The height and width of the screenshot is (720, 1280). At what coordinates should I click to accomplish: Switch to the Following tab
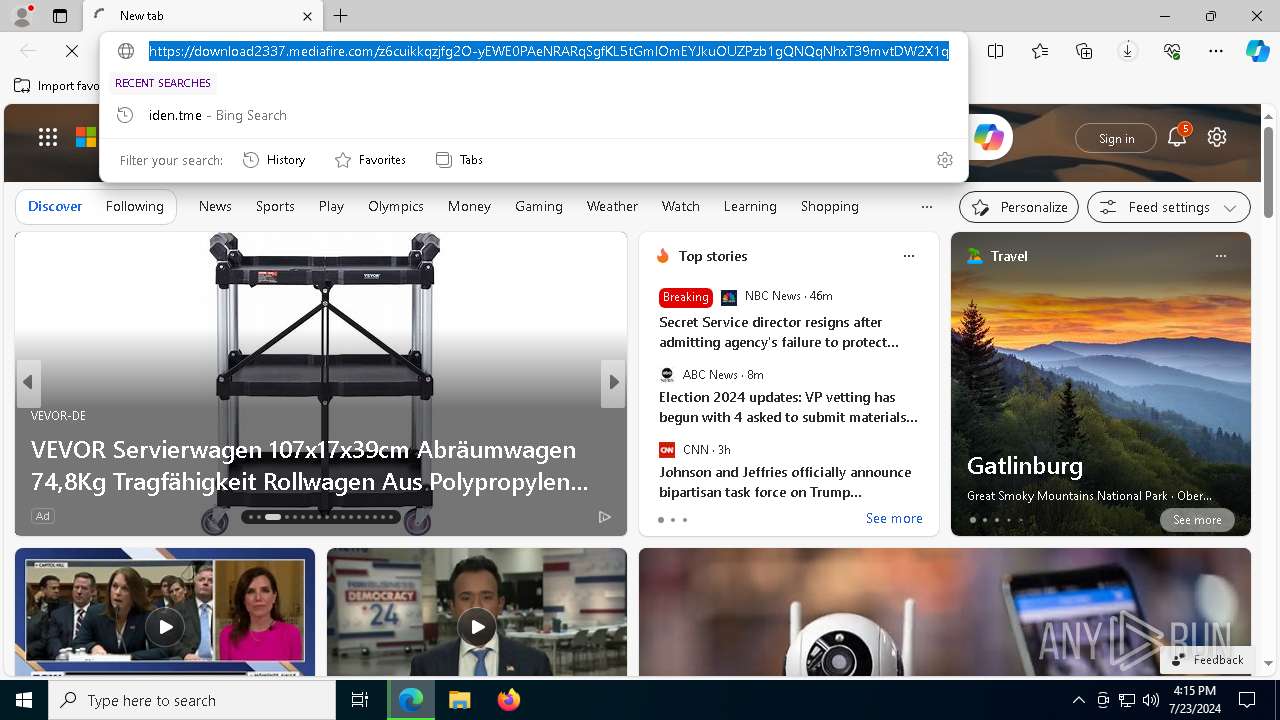coord(134,207)
